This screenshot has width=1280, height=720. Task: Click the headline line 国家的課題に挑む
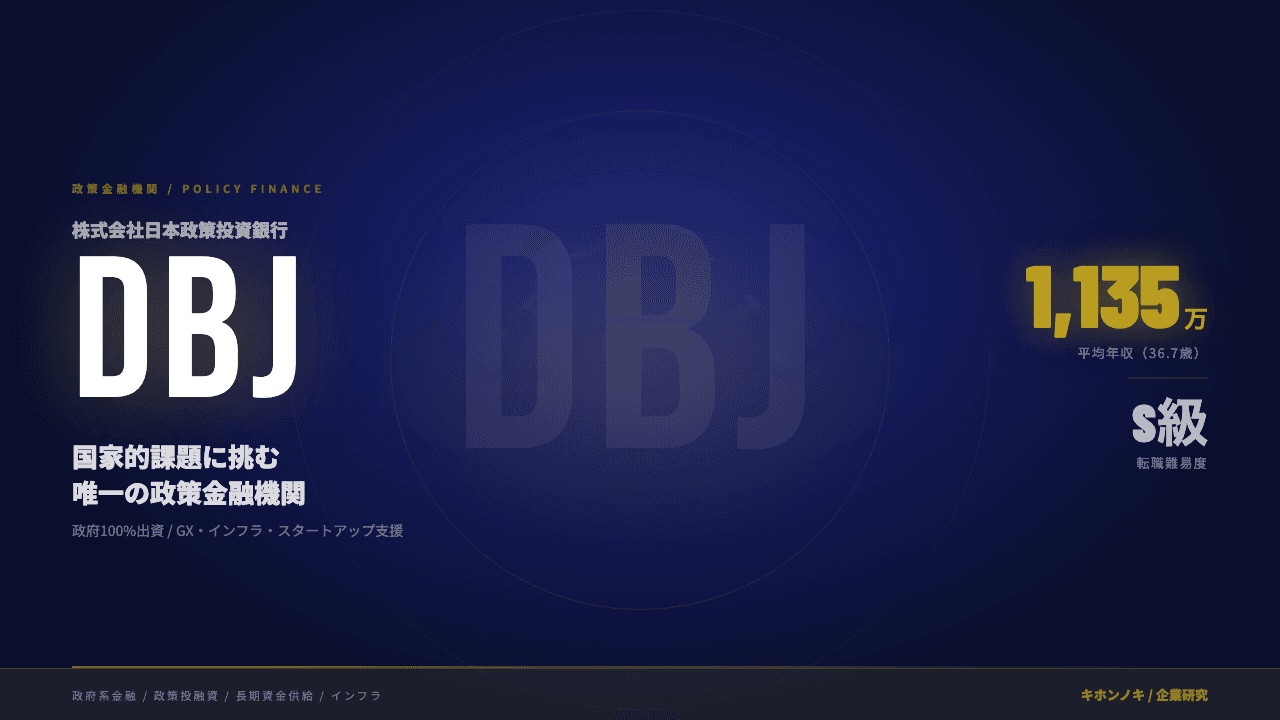tap(176, 458)
